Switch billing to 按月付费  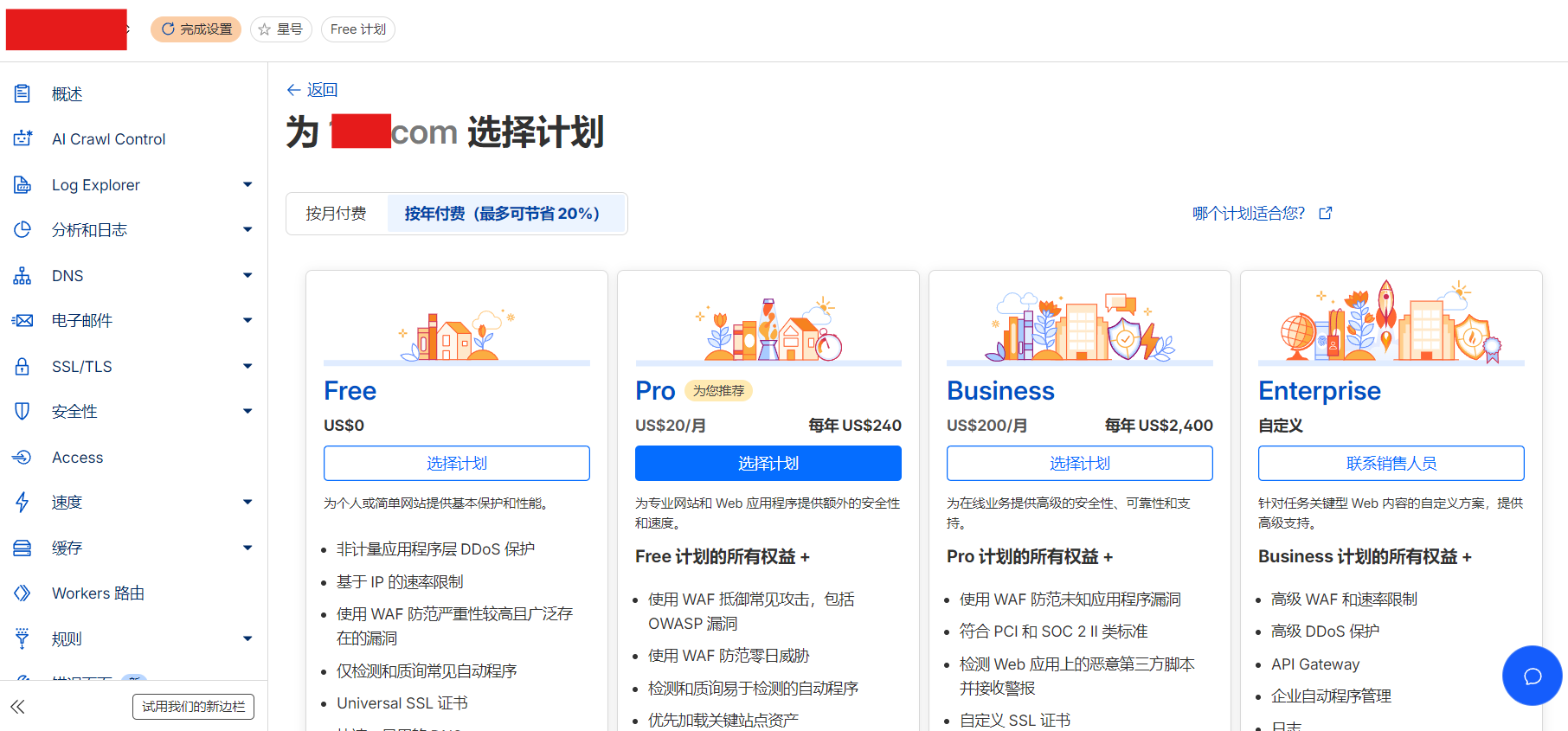(x=336, y=214)
